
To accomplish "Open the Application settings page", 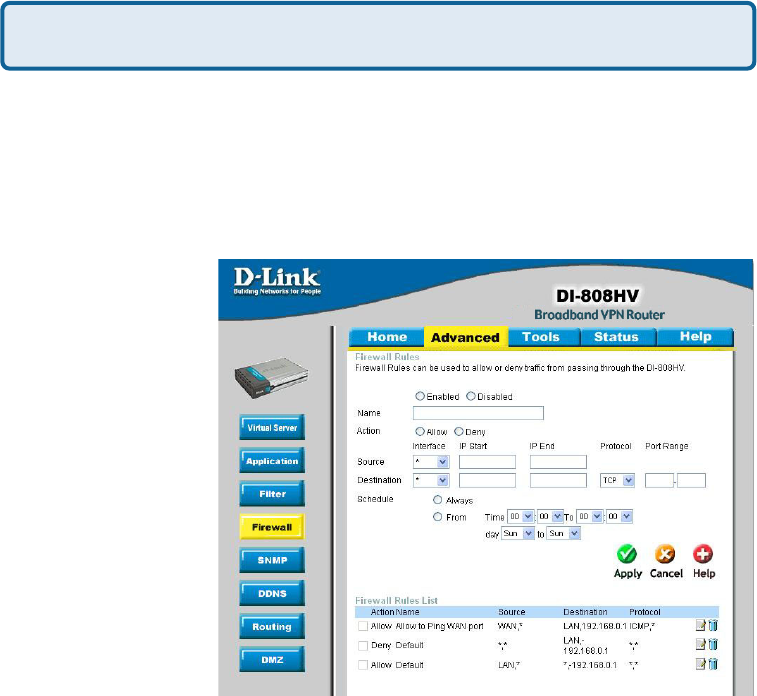I will tap(272, 460).
